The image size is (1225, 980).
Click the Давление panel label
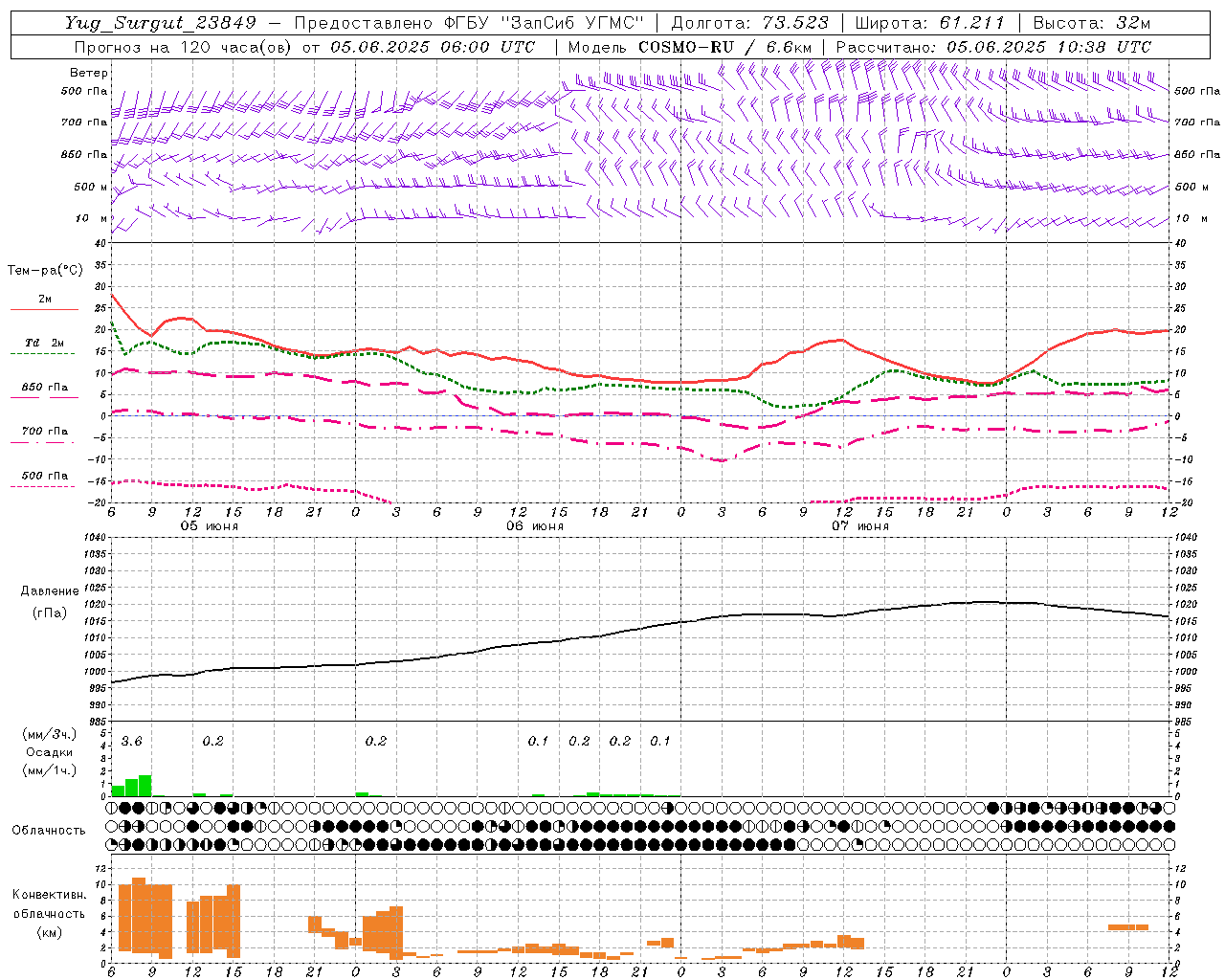[48, 590]
